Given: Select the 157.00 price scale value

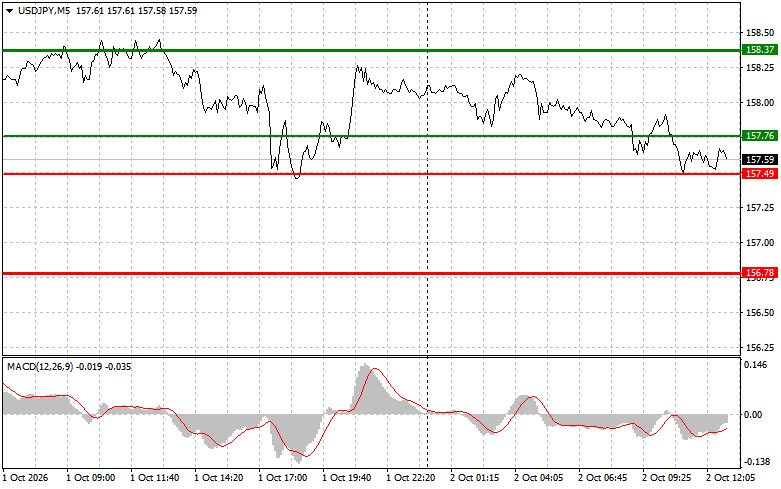Looking at the screenshot, I should click(760, 243).
